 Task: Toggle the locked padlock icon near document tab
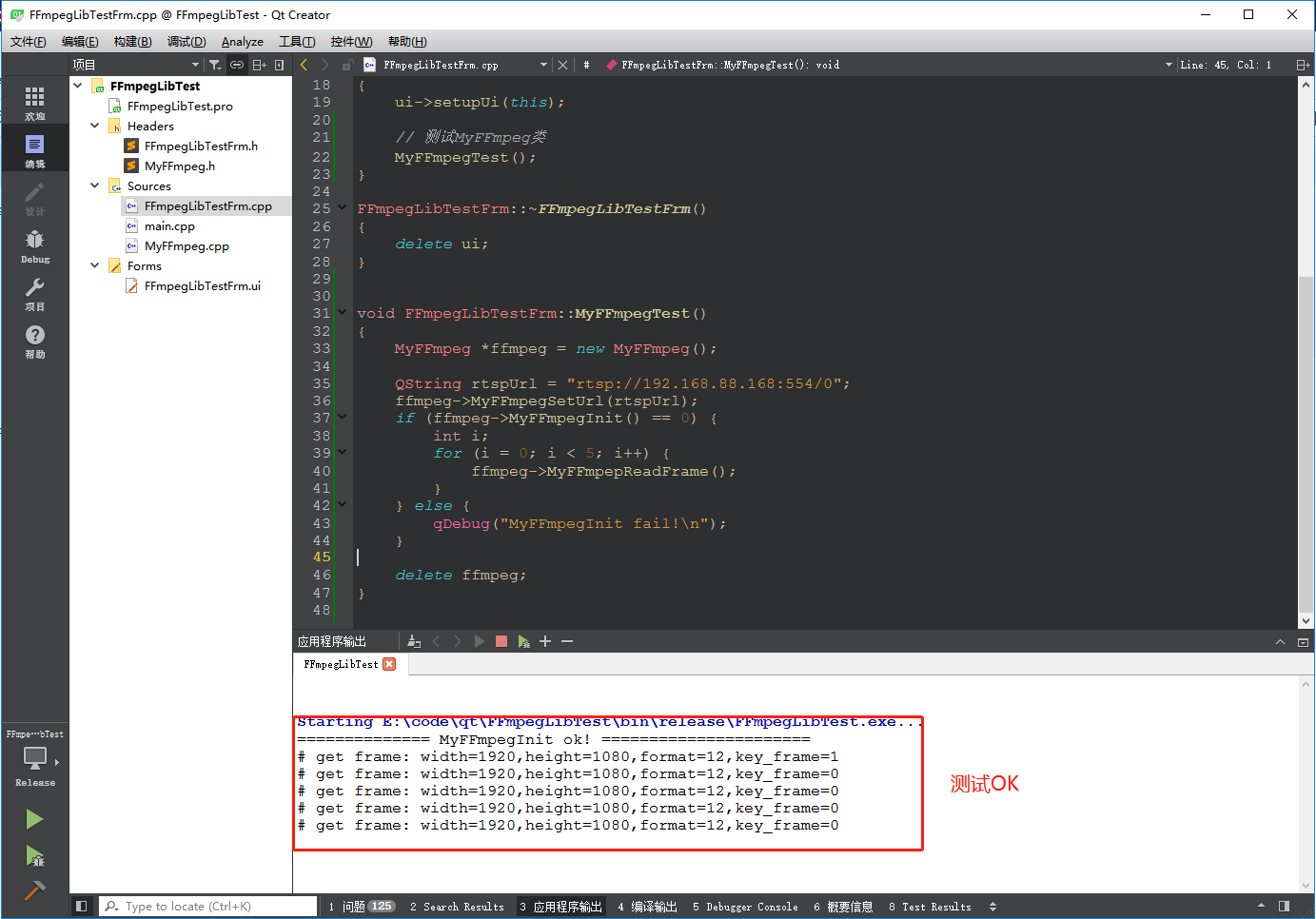coord(349,65)
